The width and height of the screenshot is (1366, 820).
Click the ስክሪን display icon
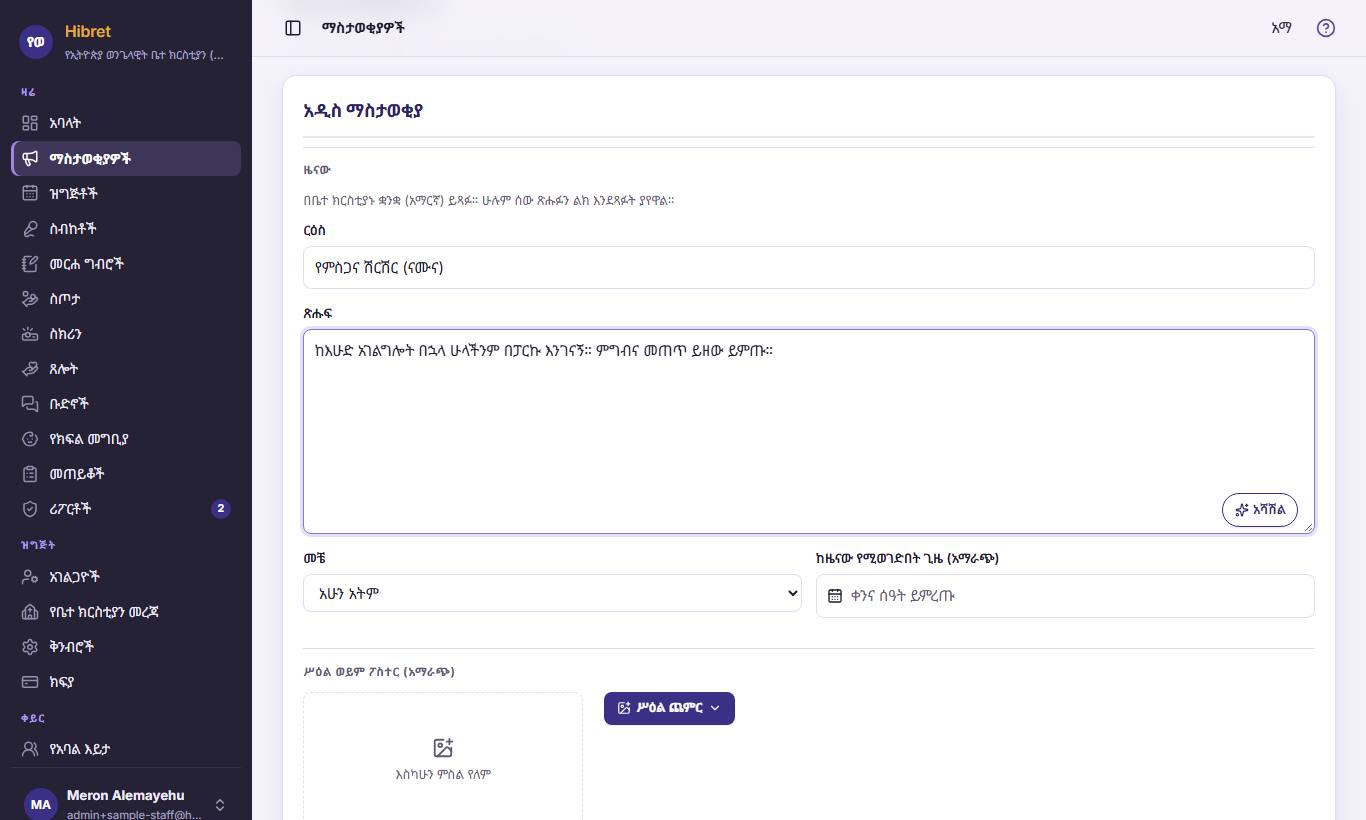(30, 334)
